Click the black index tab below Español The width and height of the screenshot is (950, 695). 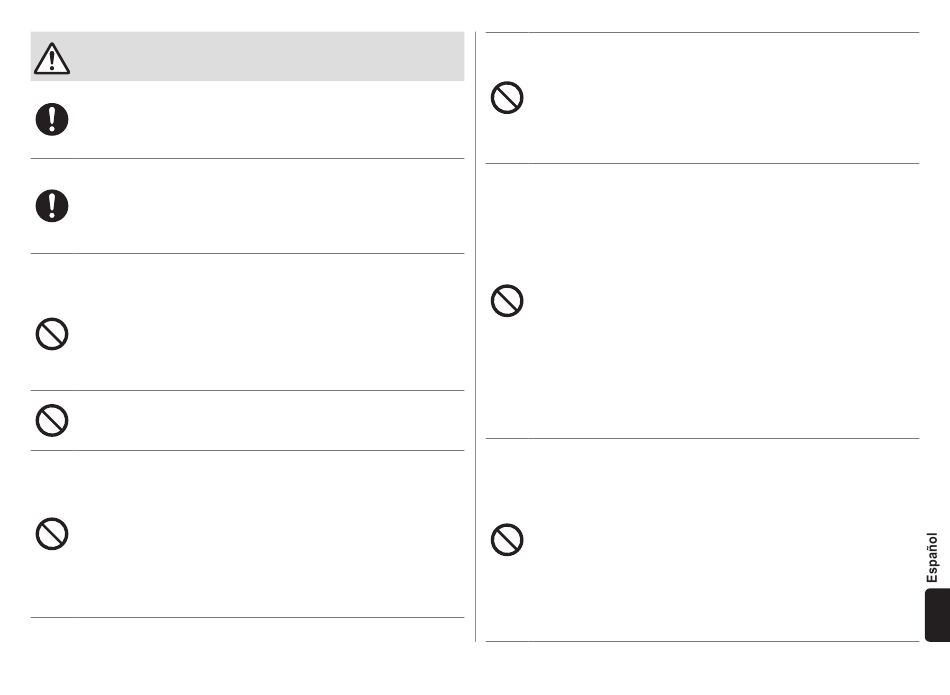click(x=937, y=615)
